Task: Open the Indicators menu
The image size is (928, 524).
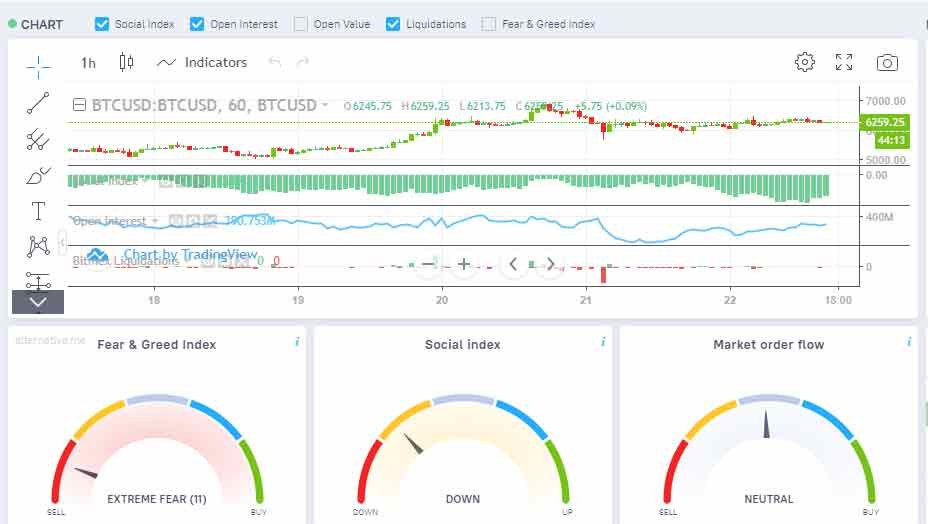Action: (202, 63)
